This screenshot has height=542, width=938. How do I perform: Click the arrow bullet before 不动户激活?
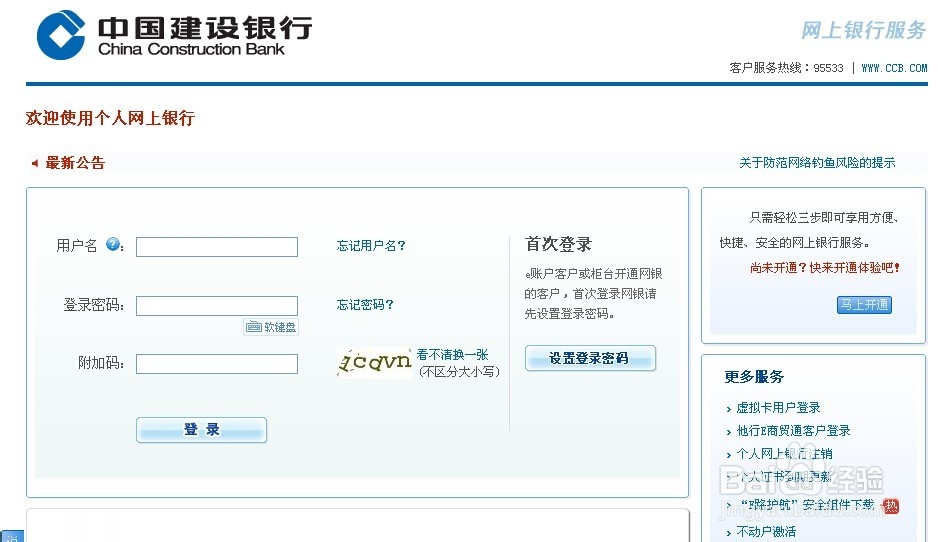[x=729, y=532]
